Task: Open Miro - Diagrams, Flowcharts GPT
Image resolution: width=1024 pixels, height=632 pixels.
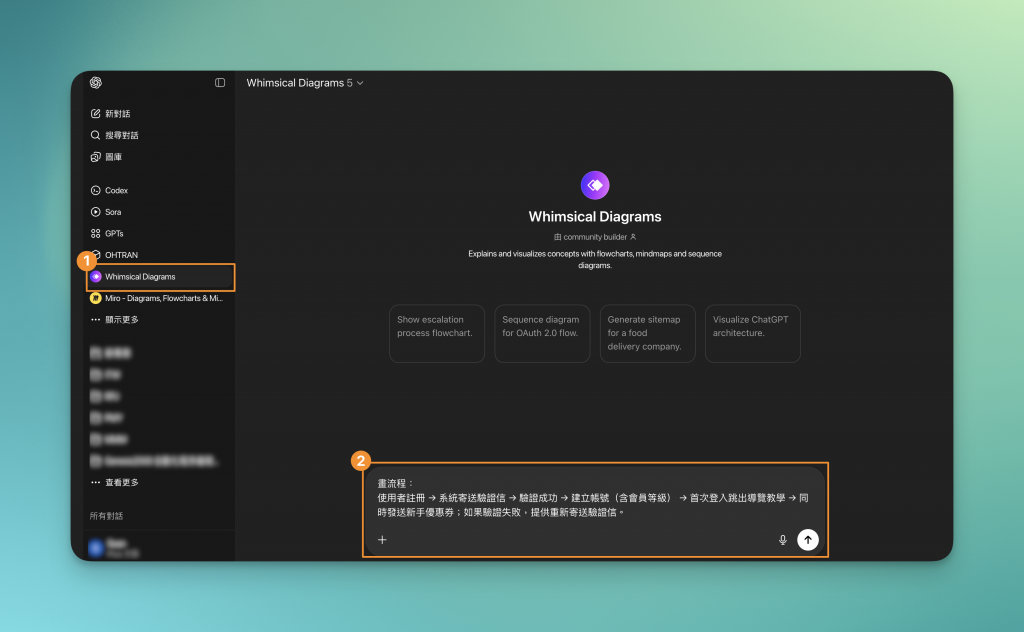Action: point(157,298)
